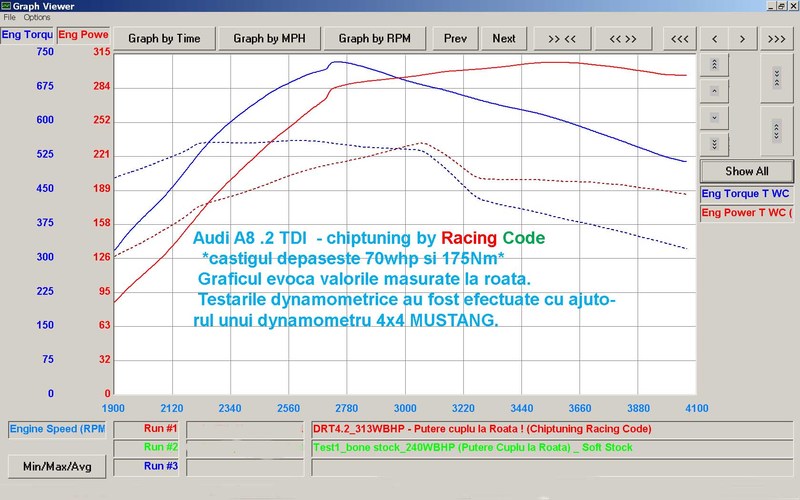Click the '4100' RPM axis label
This screenshot has width=800, height=500.
pos(697,408)
